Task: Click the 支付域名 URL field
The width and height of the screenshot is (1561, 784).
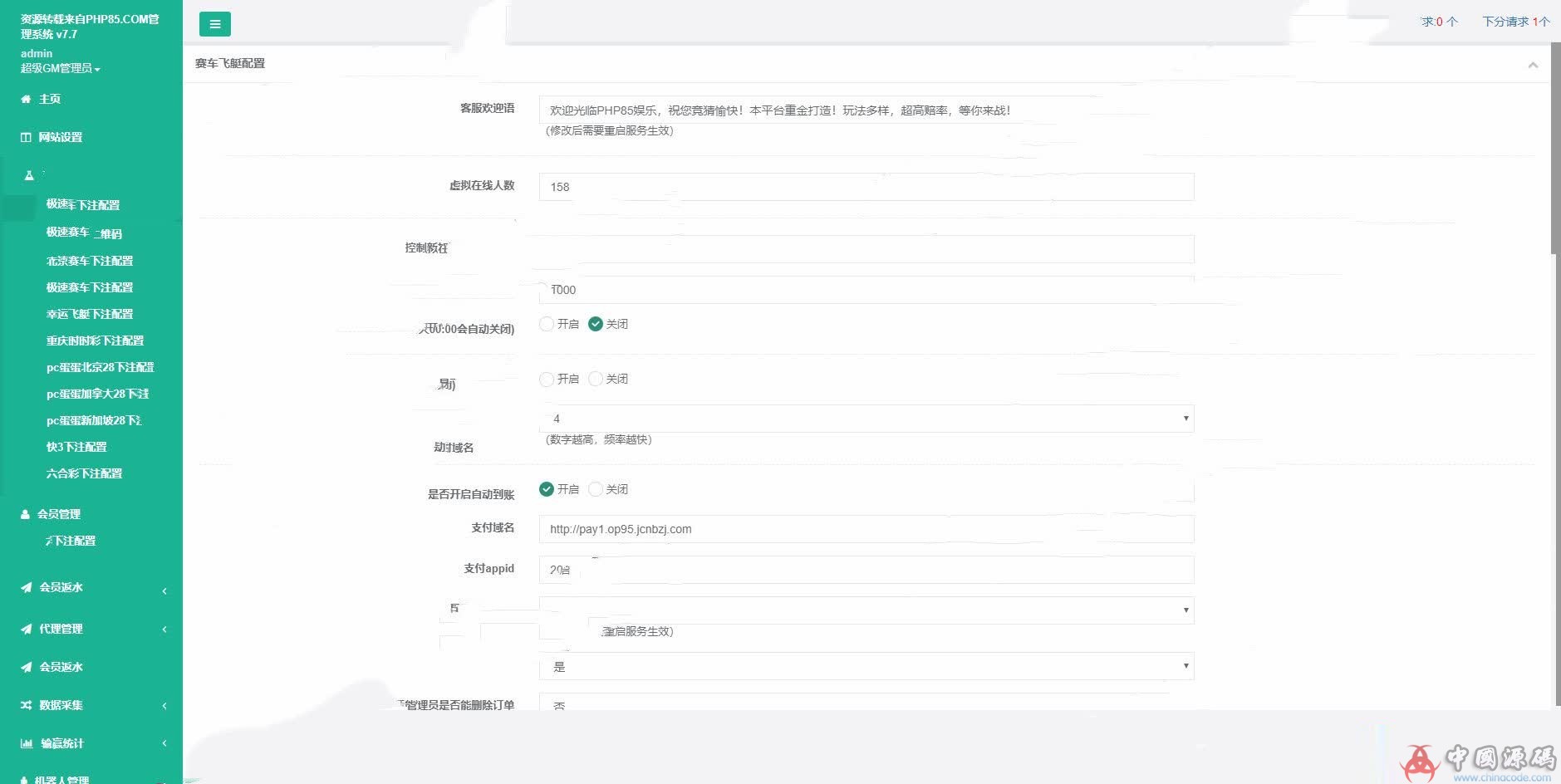Action: point(866,529)
